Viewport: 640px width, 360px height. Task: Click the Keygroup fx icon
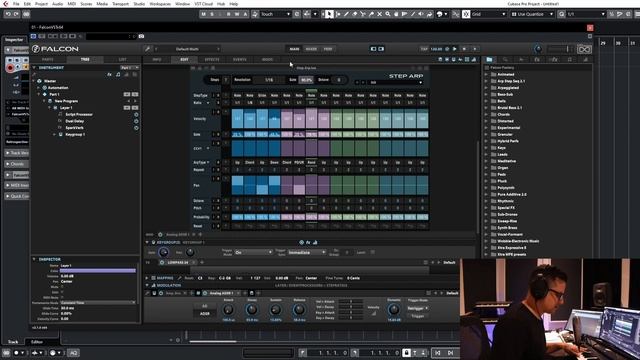[x=308, y=242]
